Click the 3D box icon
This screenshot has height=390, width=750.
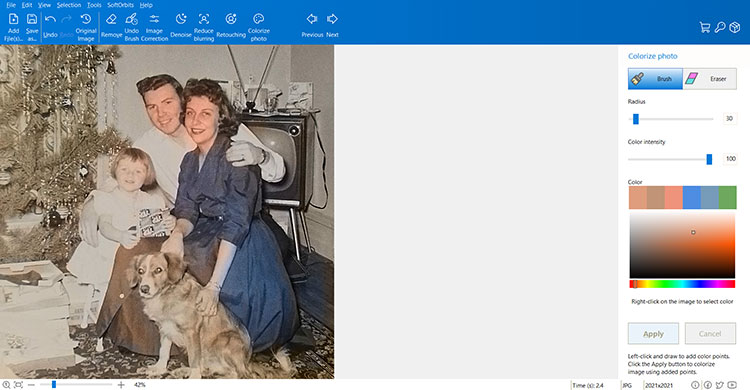[x=735, y=28]
